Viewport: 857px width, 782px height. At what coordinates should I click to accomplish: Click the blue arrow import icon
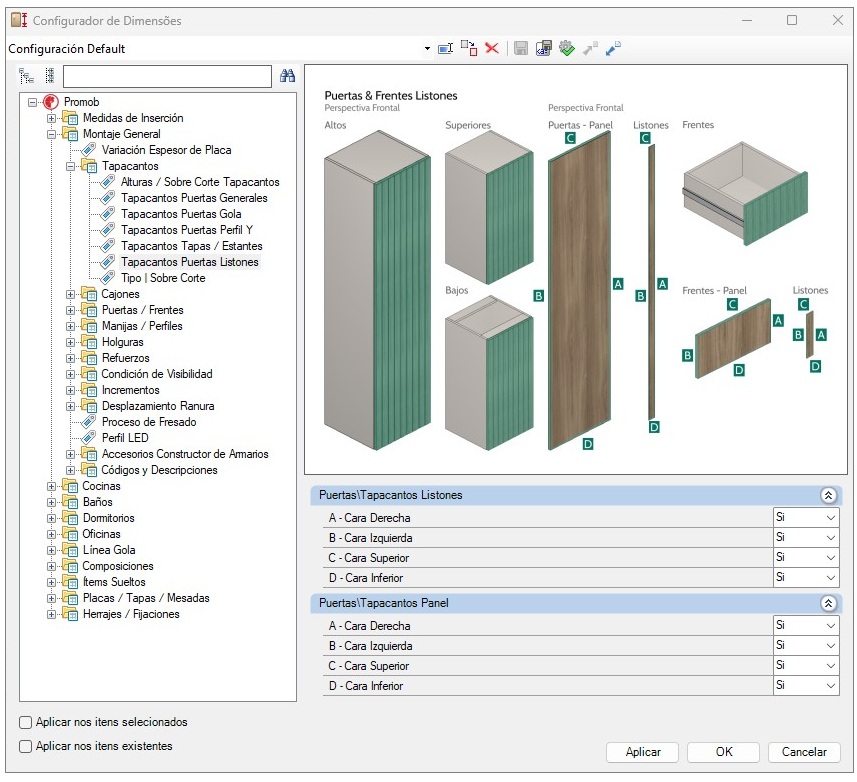coord(614,48)
